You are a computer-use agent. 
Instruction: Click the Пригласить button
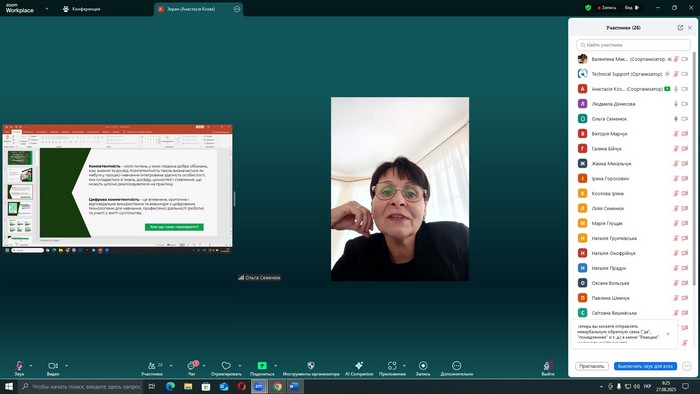coord(592,366)
